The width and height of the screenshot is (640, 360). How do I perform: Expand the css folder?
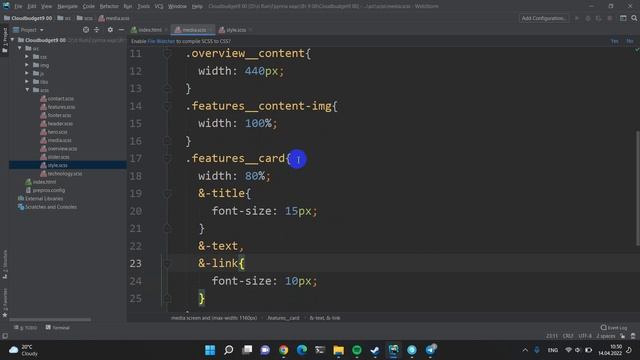pos(27,57)
